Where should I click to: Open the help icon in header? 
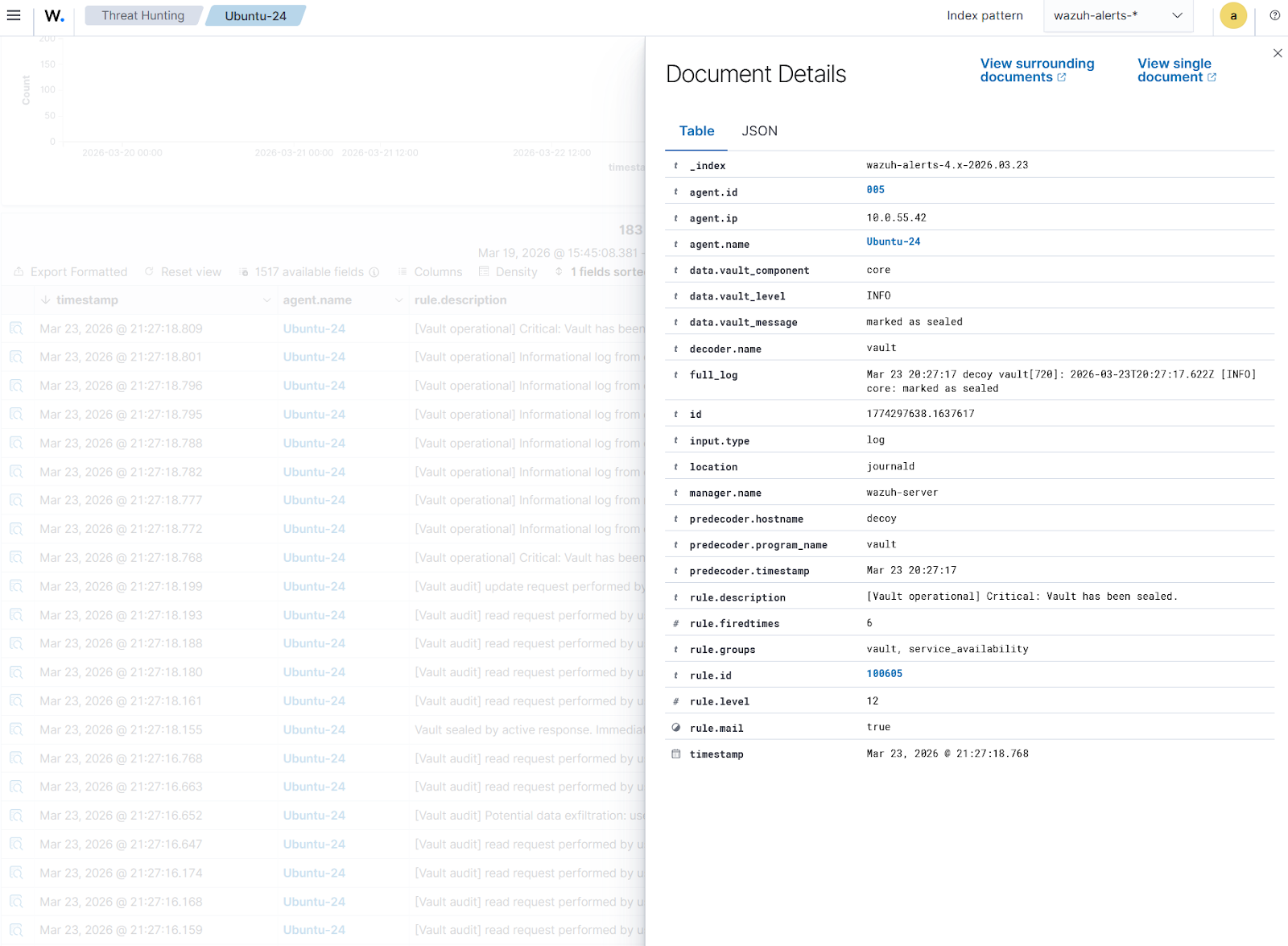coord(1274,15)
